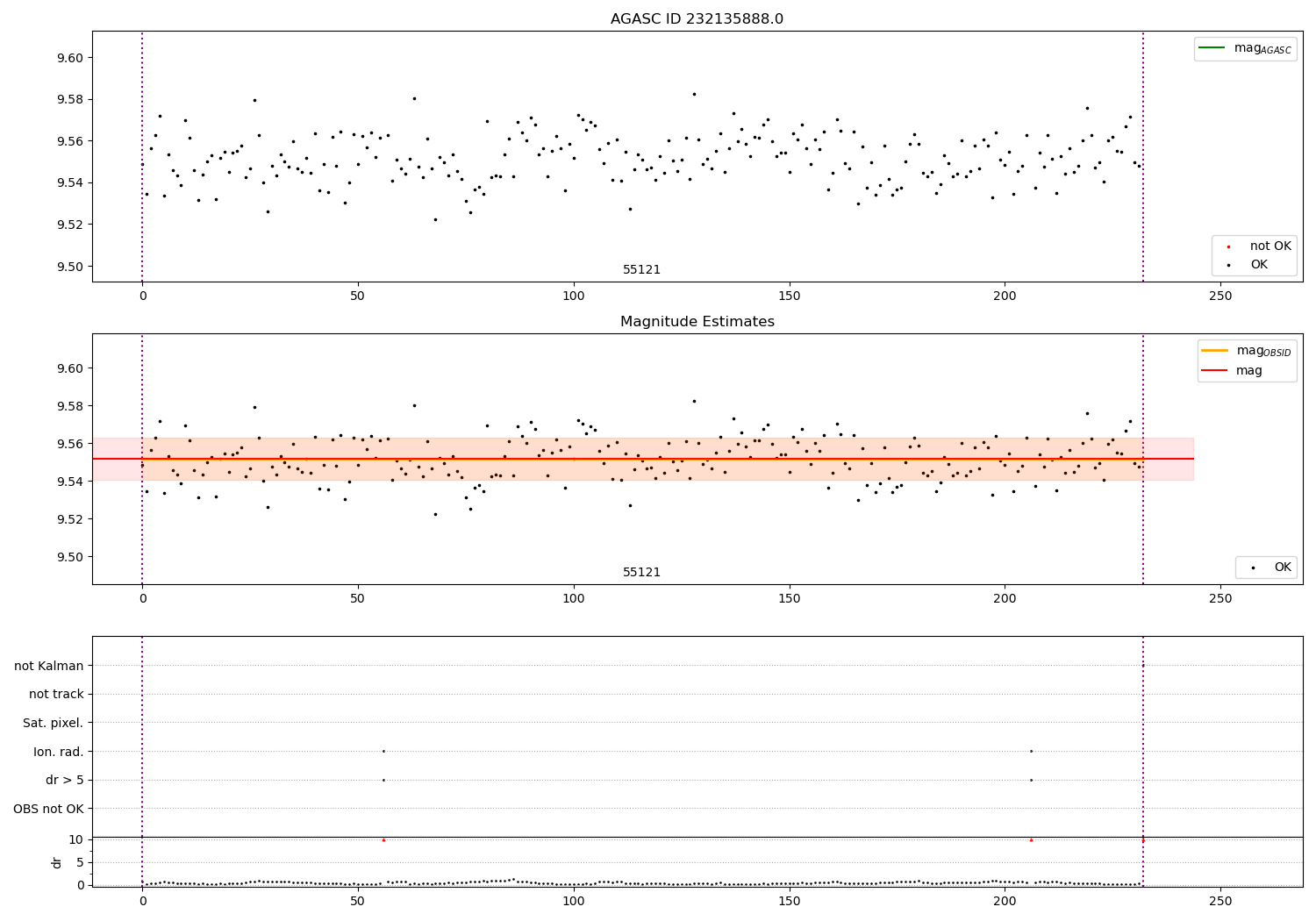
Task: Click the red marker at x=232 in dr plot
Action: click(x=1142, y=840)
